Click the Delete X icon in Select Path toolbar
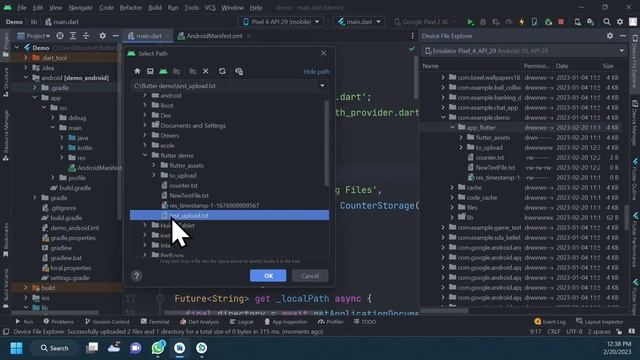 (206, 71)
